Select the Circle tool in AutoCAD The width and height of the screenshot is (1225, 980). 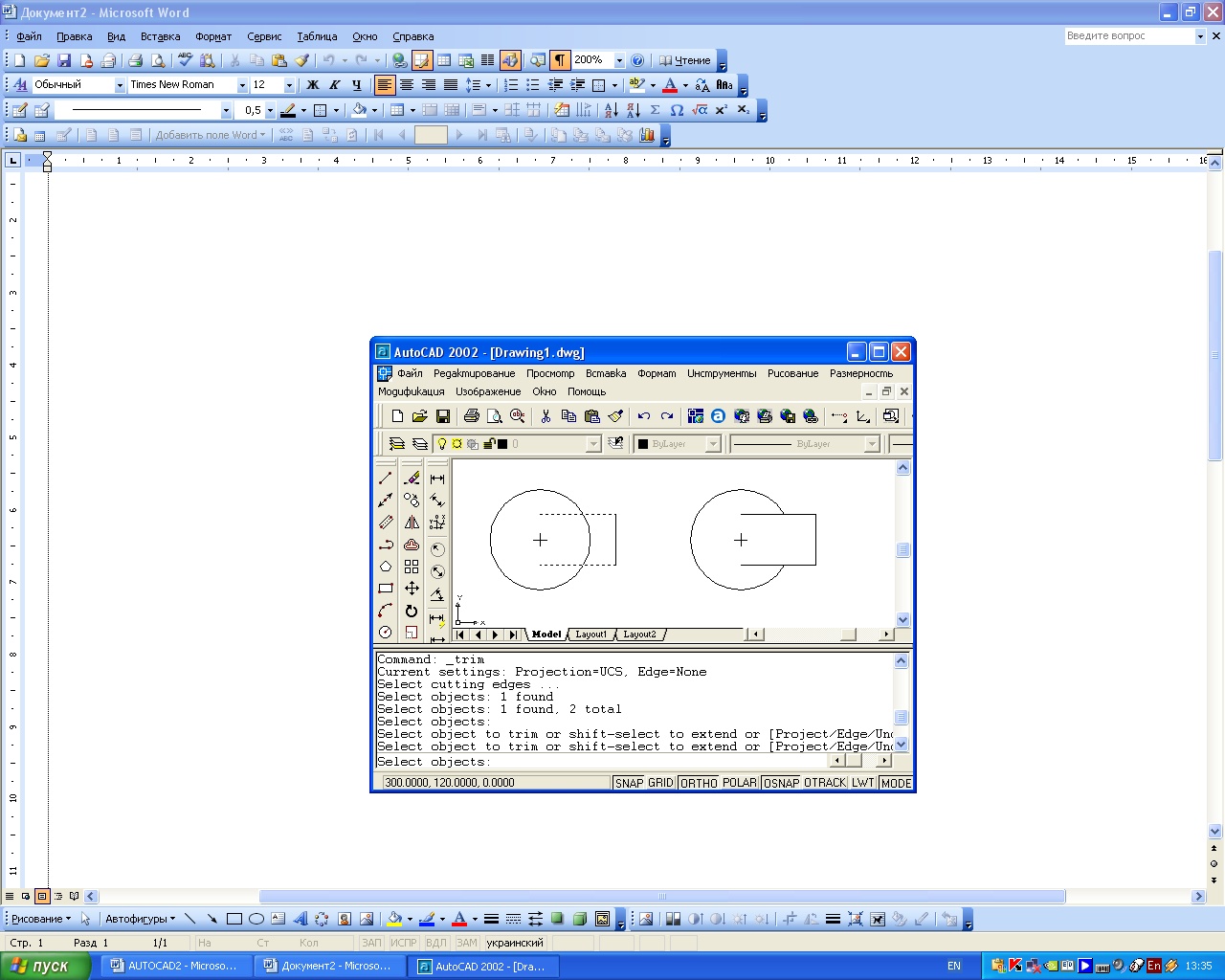pos(386,633)
